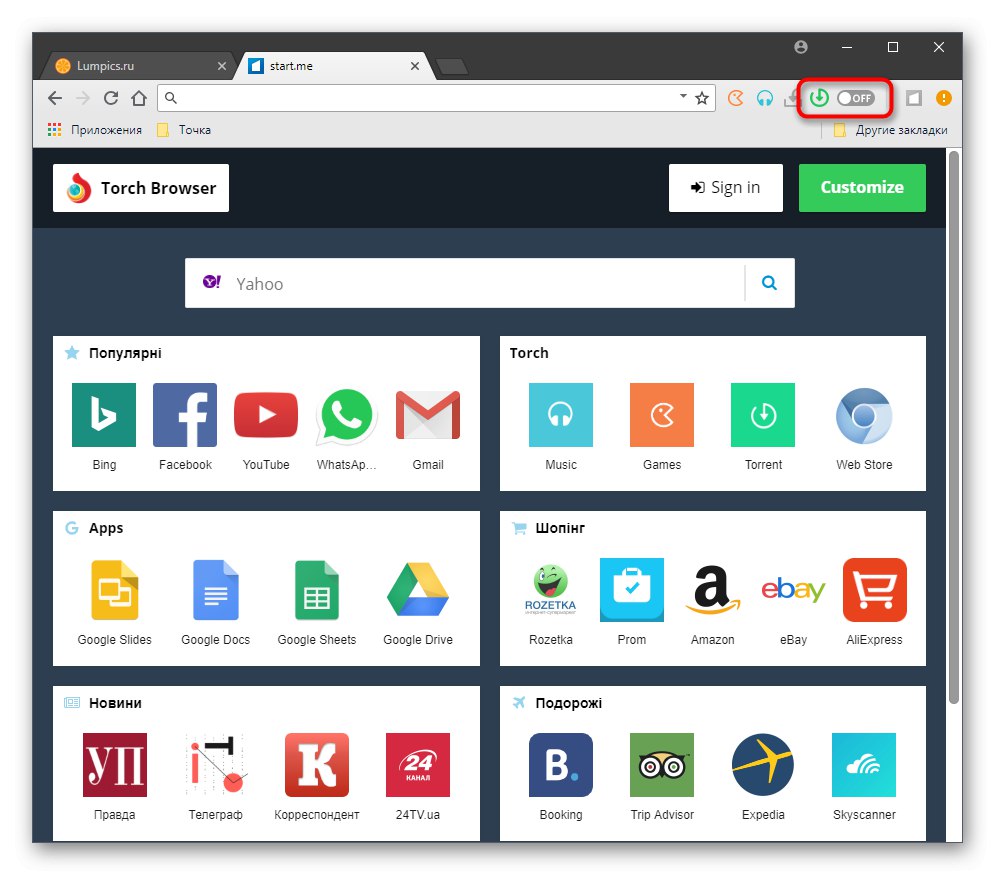
Task: Go back to the previous page
Action: 55,98
